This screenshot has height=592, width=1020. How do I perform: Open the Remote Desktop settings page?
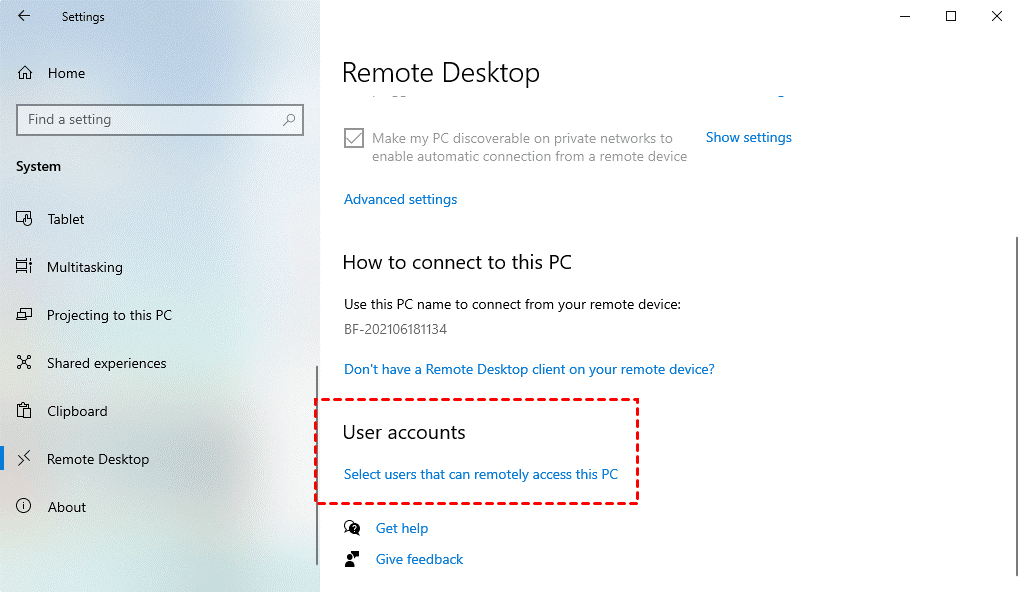pos(98,459)
